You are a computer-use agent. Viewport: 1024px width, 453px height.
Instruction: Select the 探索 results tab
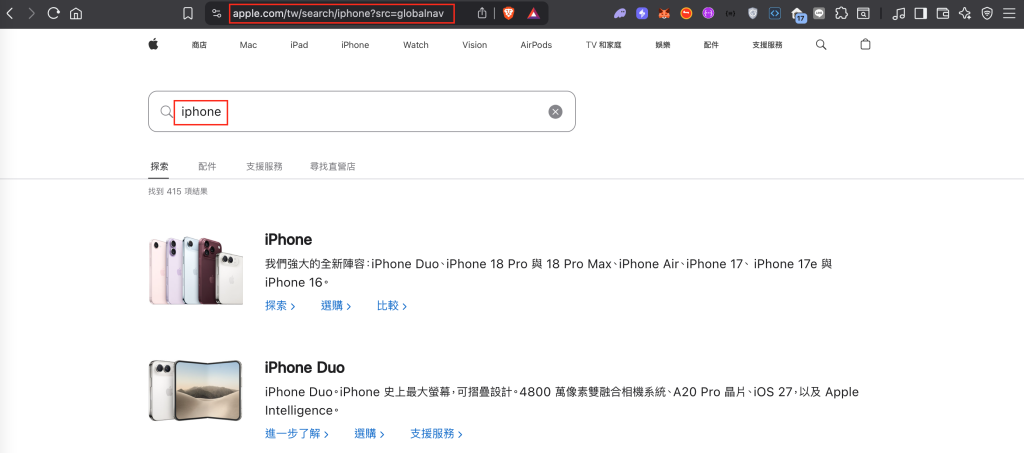[x=159, y=166]
